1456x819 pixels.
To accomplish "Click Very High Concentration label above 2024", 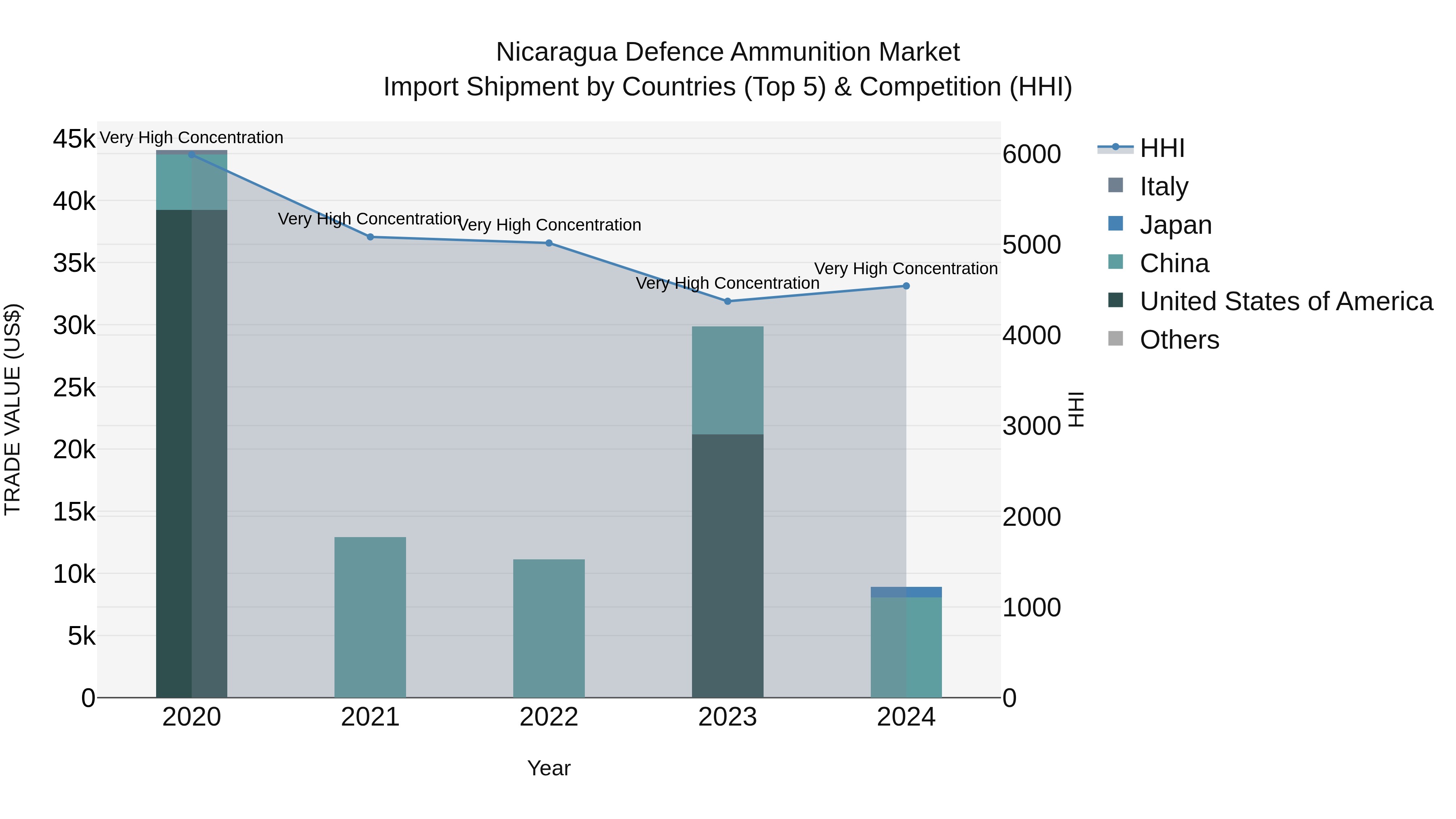I will click(906, 269).
